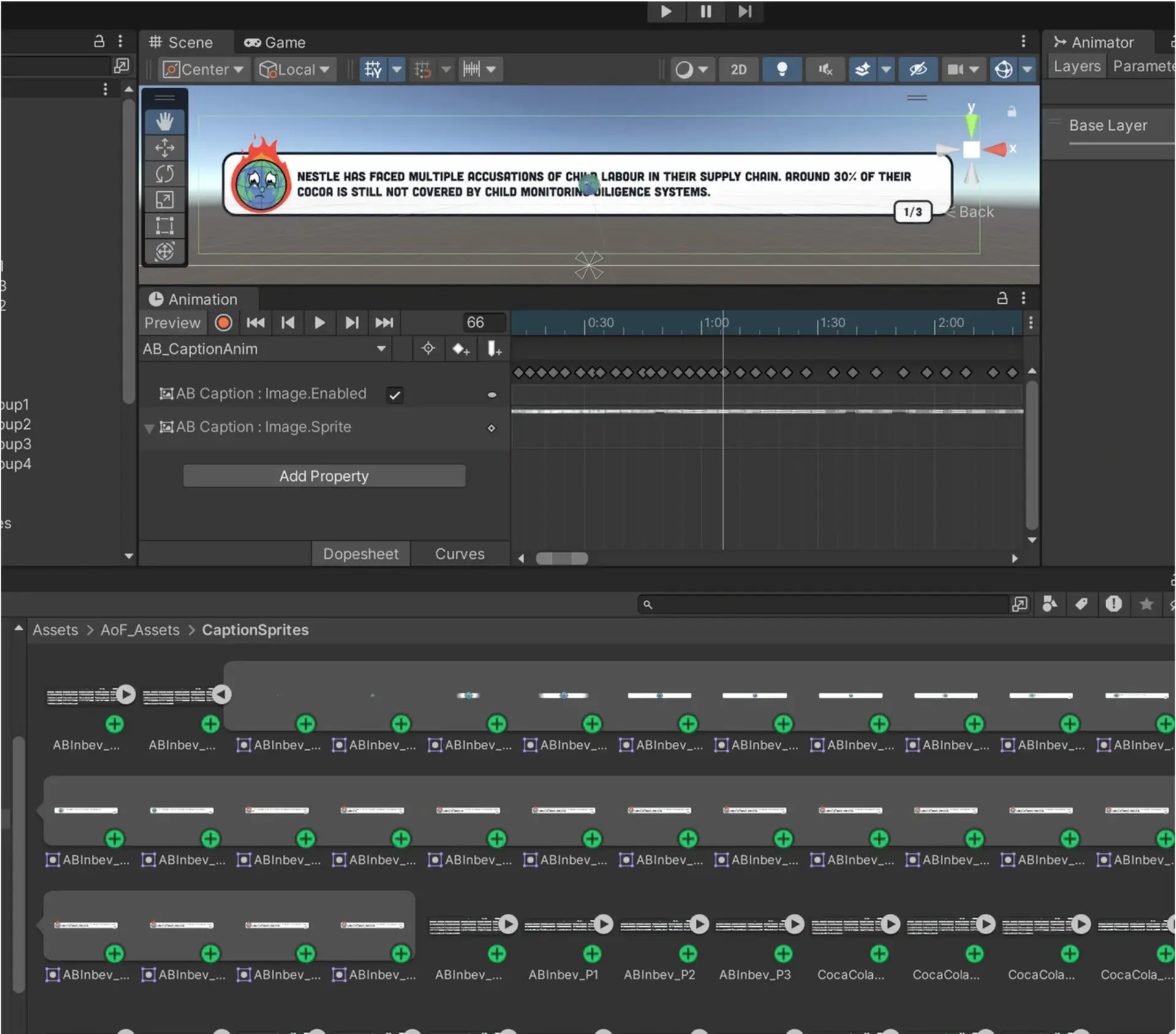
Task: Click the Add Property button
Action: [x=324, y=476]
